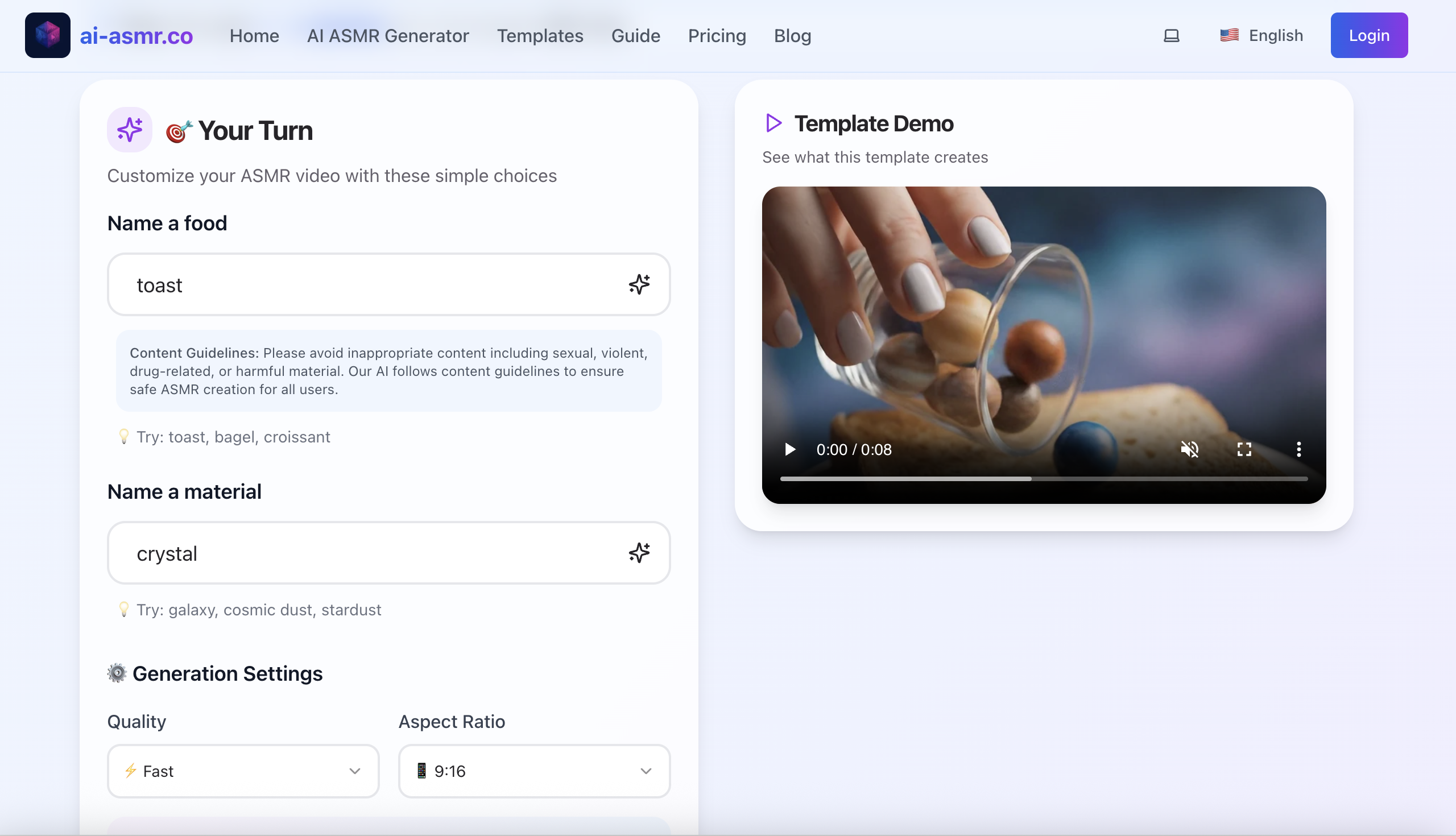The width and height of the screenshot is (1456, 836).
Task: Open the video's three-dot options menu
Action: (x=1298, y=450)
